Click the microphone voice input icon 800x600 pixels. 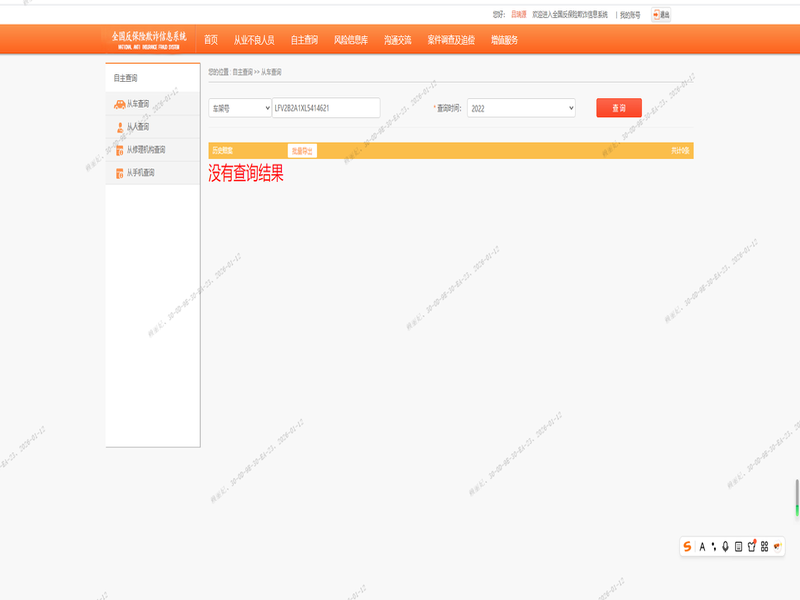[x=725, y=546]
